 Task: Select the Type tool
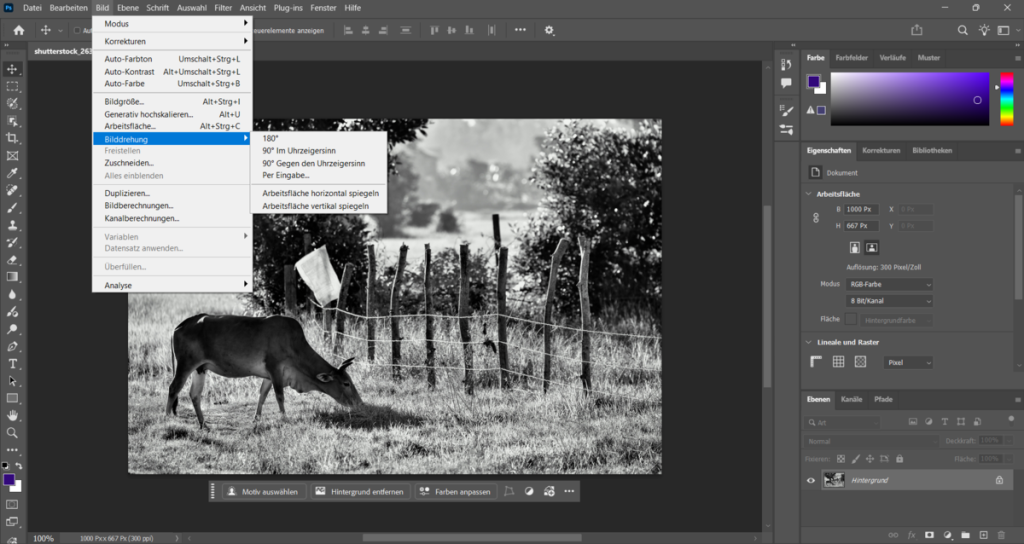(x=12, y=364)
